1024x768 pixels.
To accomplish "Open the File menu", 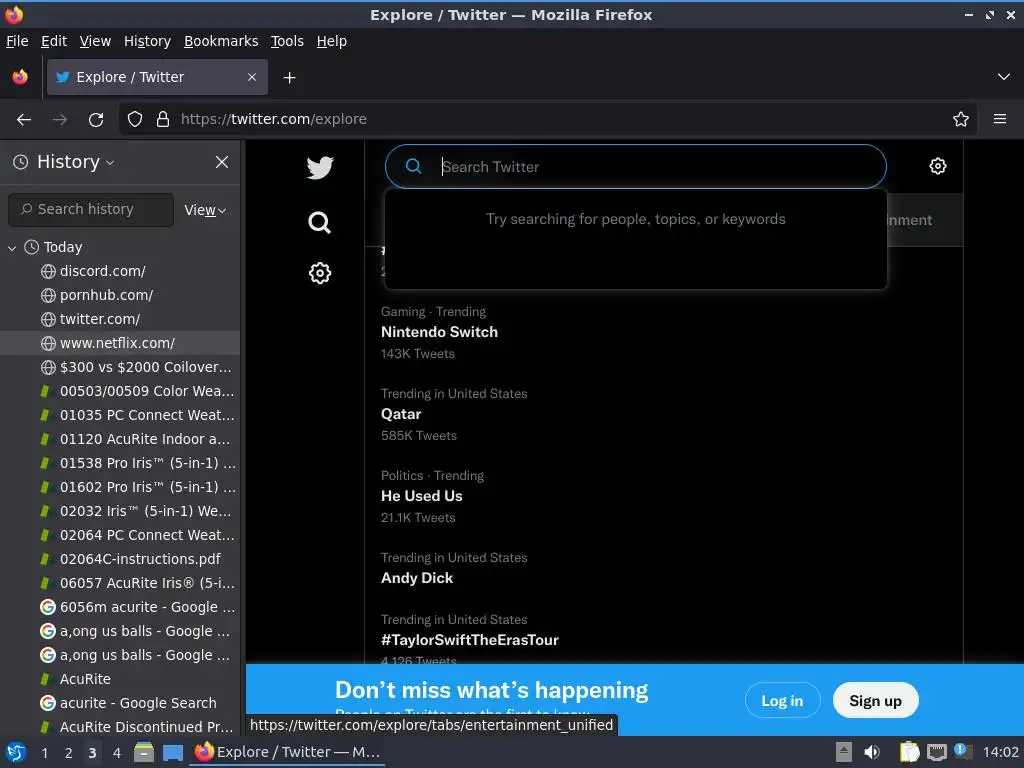I will [x=17, y=41].
